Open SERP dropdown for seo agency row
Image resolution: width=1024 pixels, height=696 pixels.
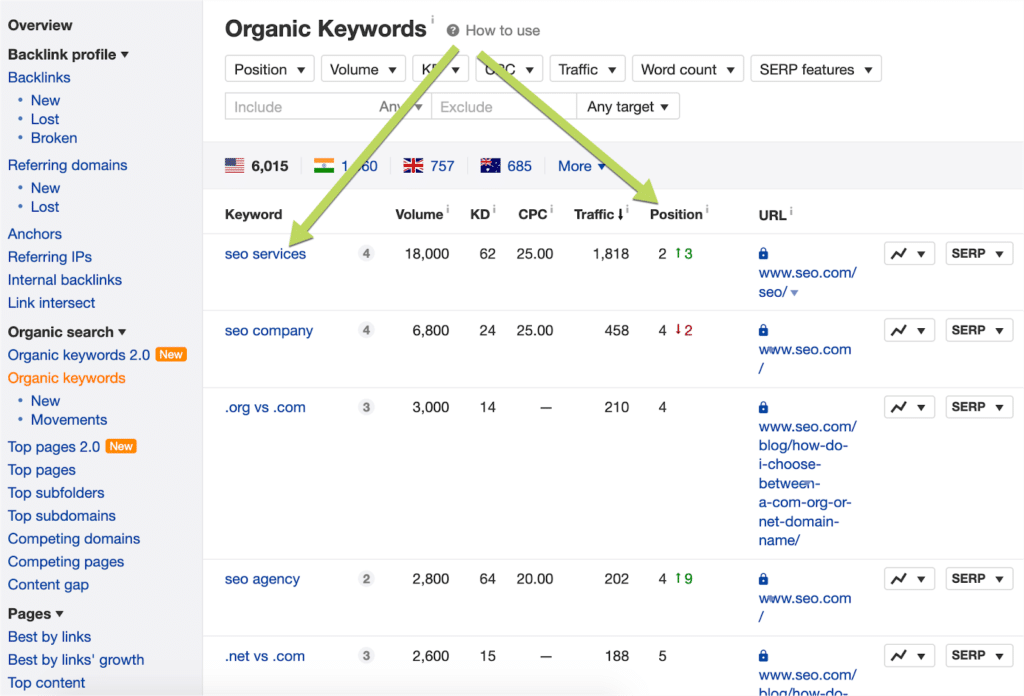[x=978, y=578]
